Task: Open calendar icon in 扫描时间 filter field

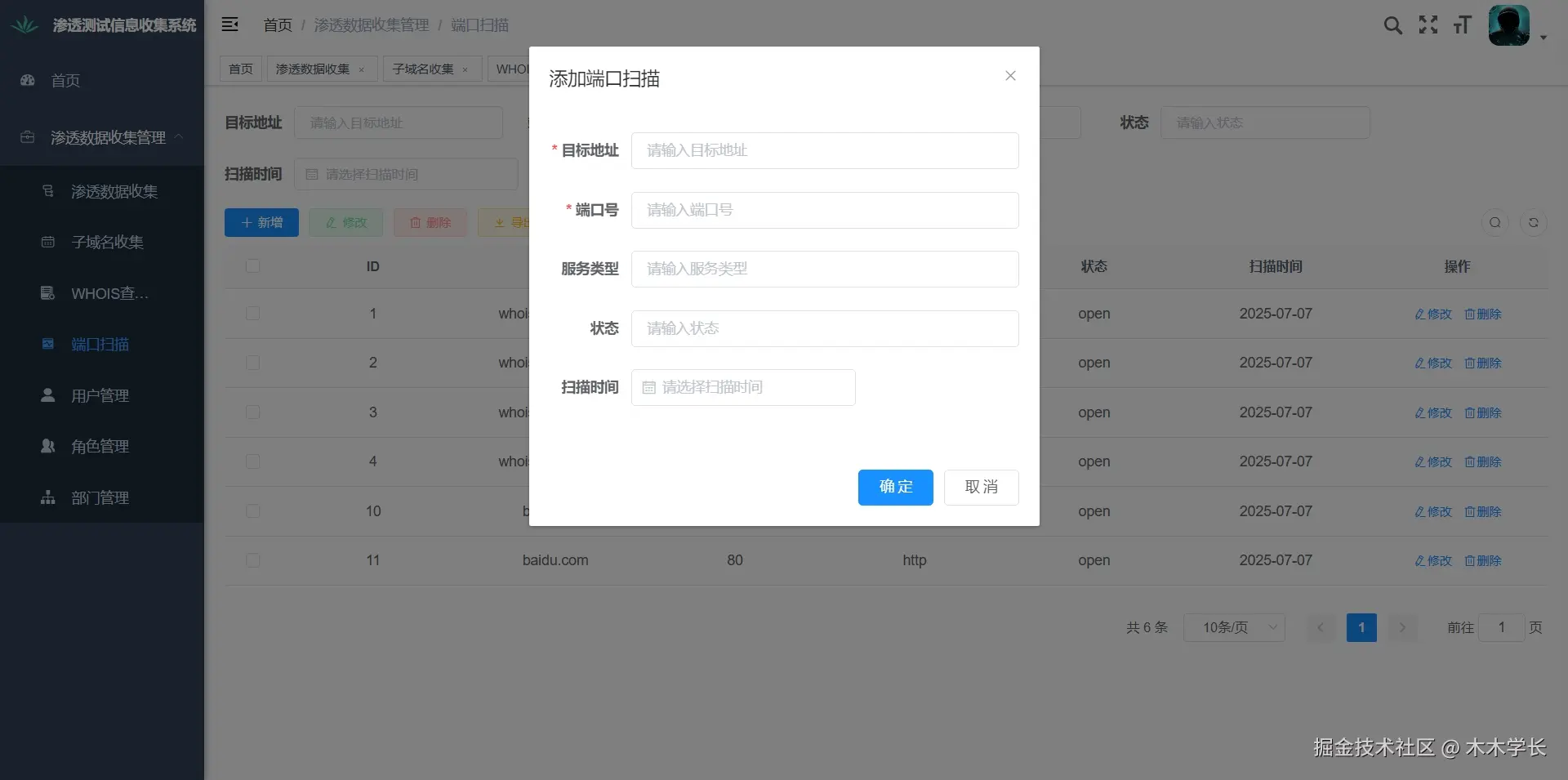Action: 313,174
